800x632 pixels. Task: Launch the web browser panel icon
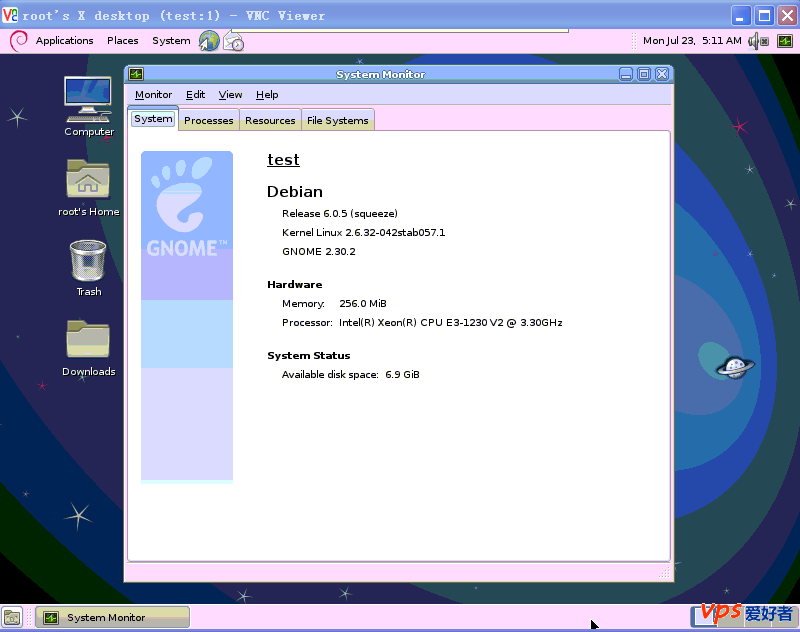(209, 41)
